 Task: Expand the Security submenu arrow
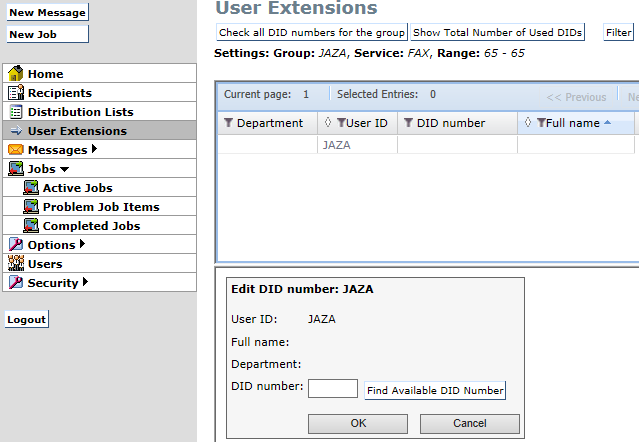pos(85,283)
